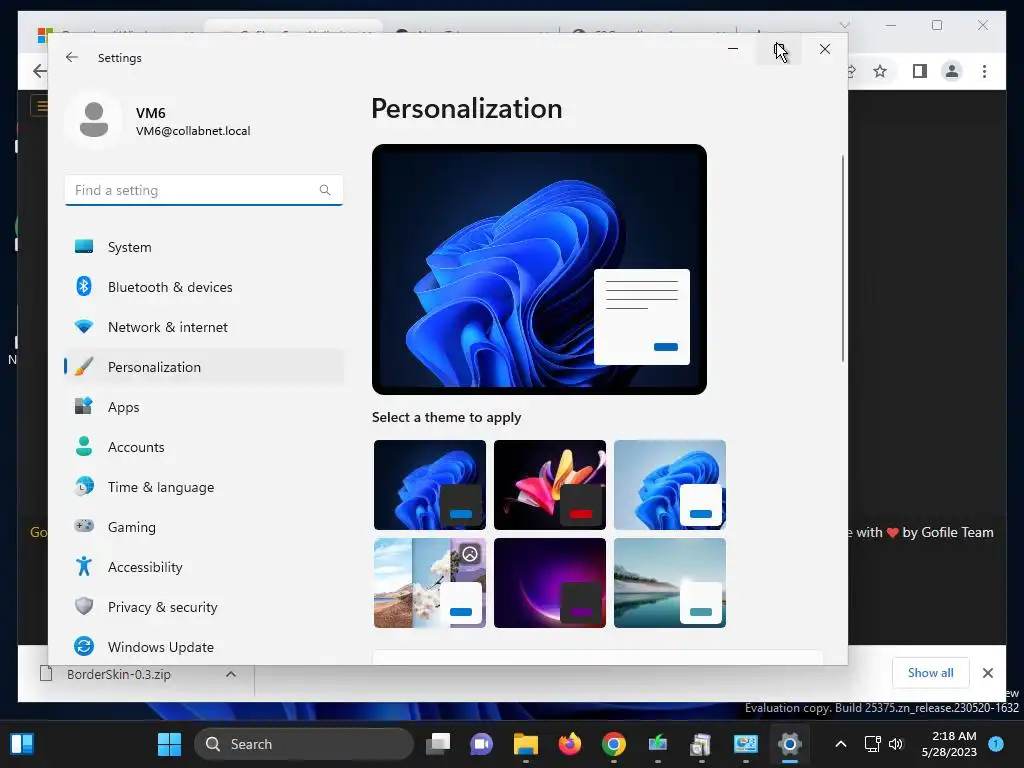Open the notification badge in the tray
The width and height of the screenshot is (1024, 768).
point(996,743)
